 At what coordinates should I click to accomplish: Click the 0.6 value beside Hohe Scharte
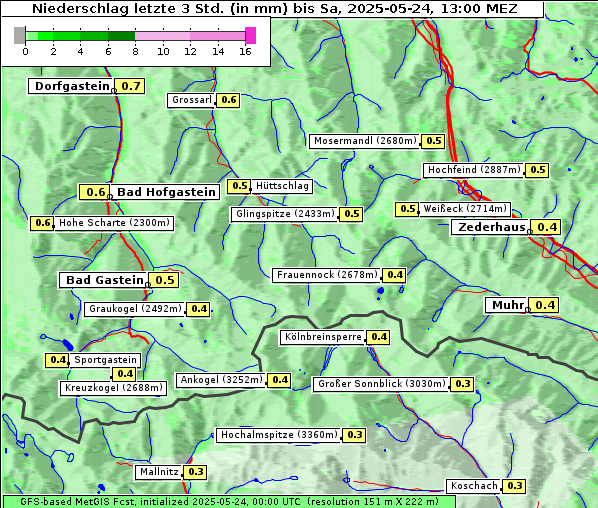[x=42, y=223]
